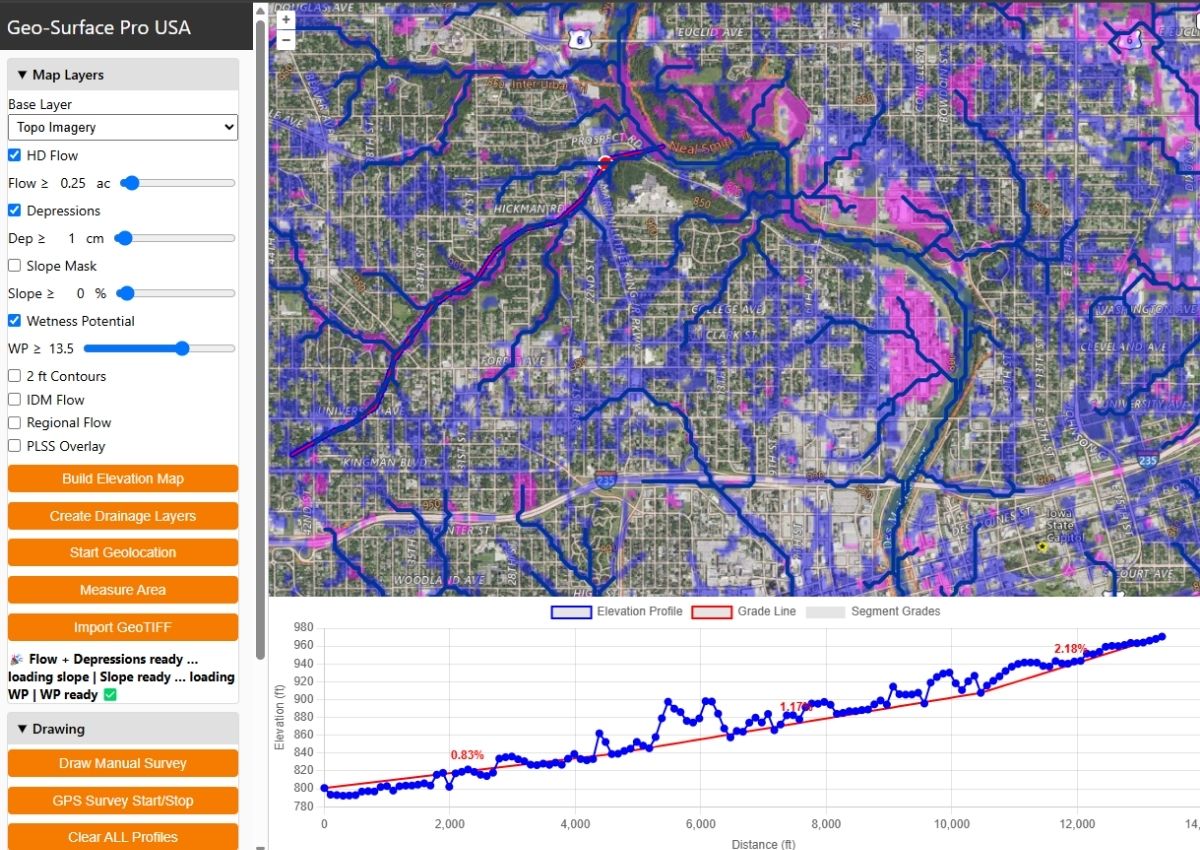The width and height of the screenshot is (1200, 850).
Task: Click the red marker on the map route
Action: click(x=604, y=161)
